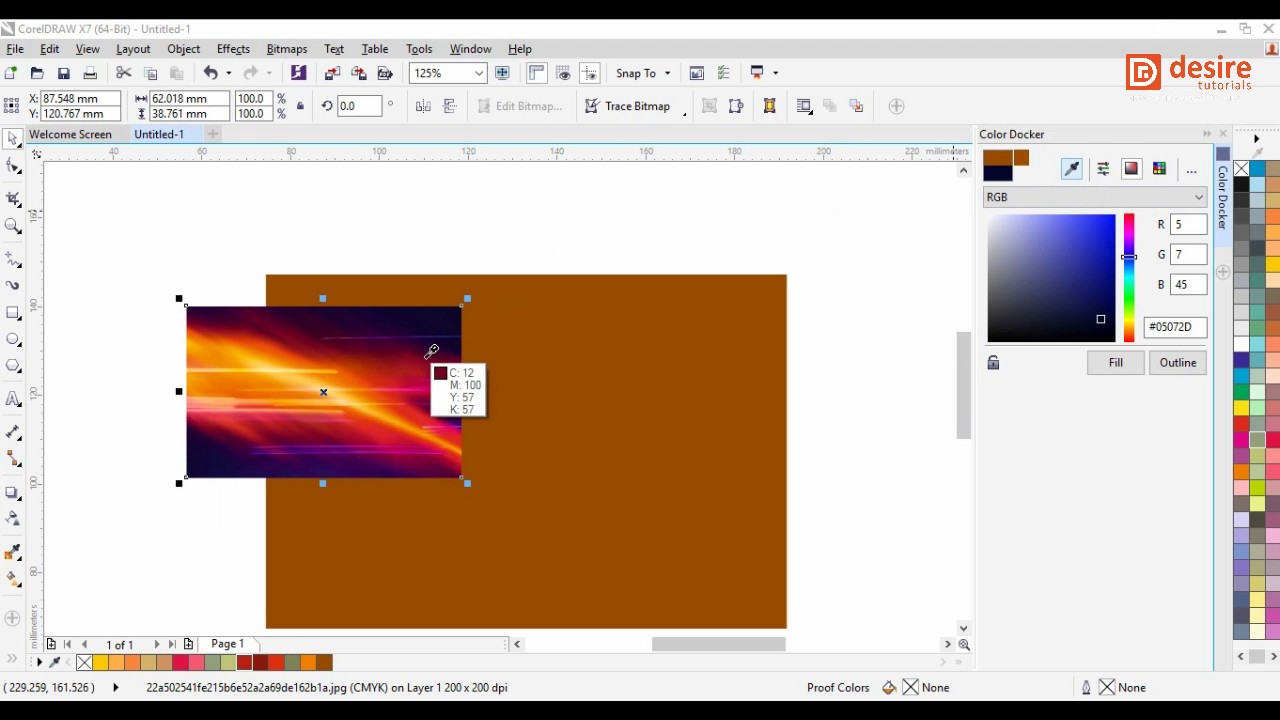Select the Rectangle tool

tap(13, 312)
